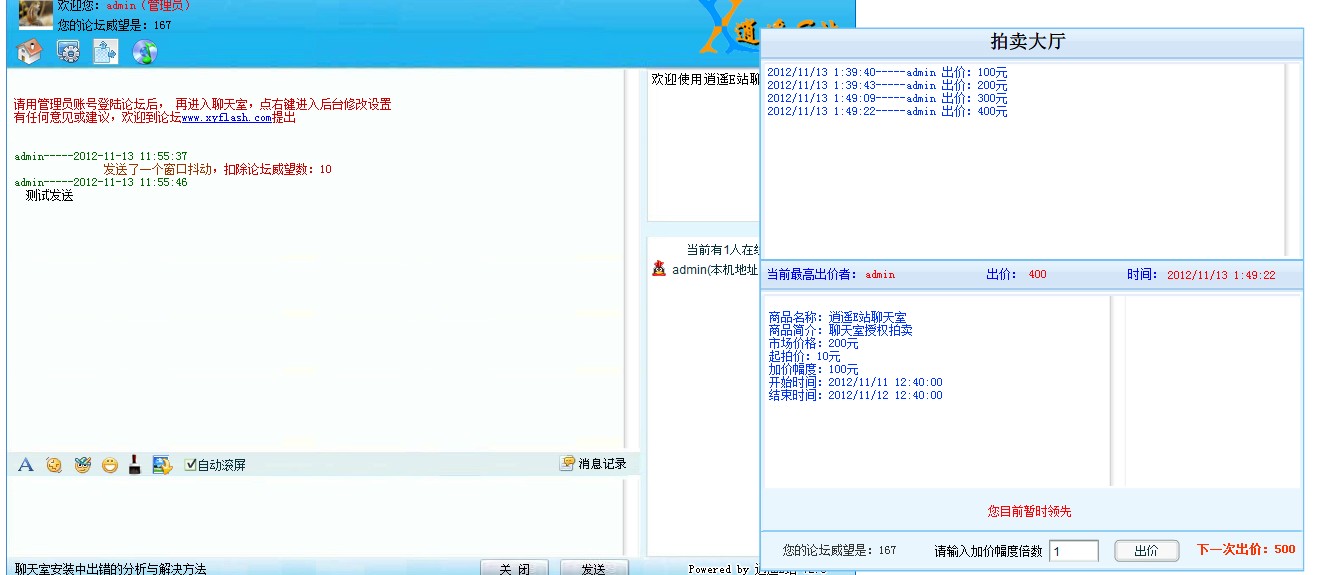Click admin timestamp 11:55:37 in chat
1320x575 pixels.
coord(101,157)
